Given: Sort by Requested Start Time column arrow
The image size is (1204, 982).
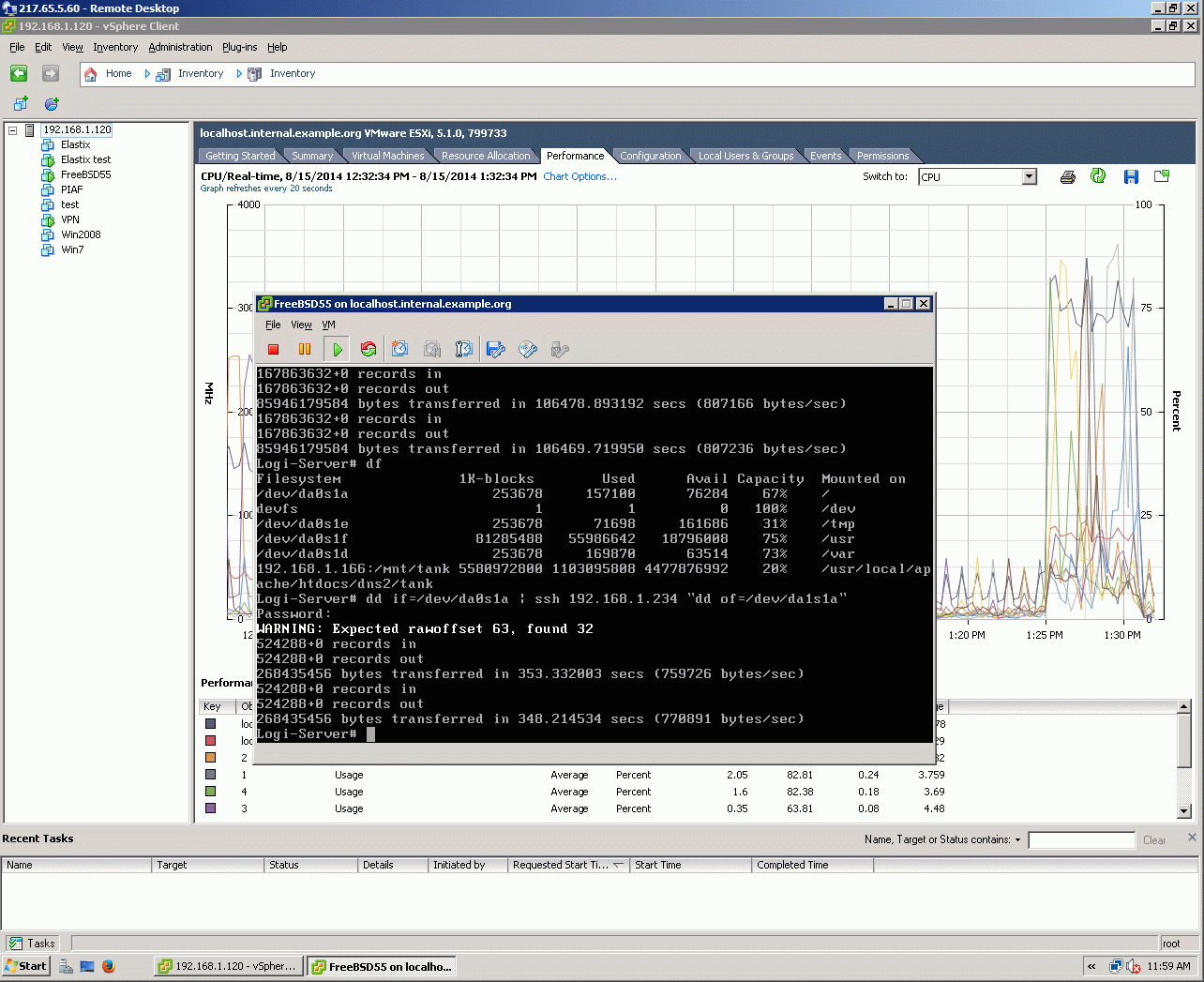Looking at the screenshot, I should [619, 866].
